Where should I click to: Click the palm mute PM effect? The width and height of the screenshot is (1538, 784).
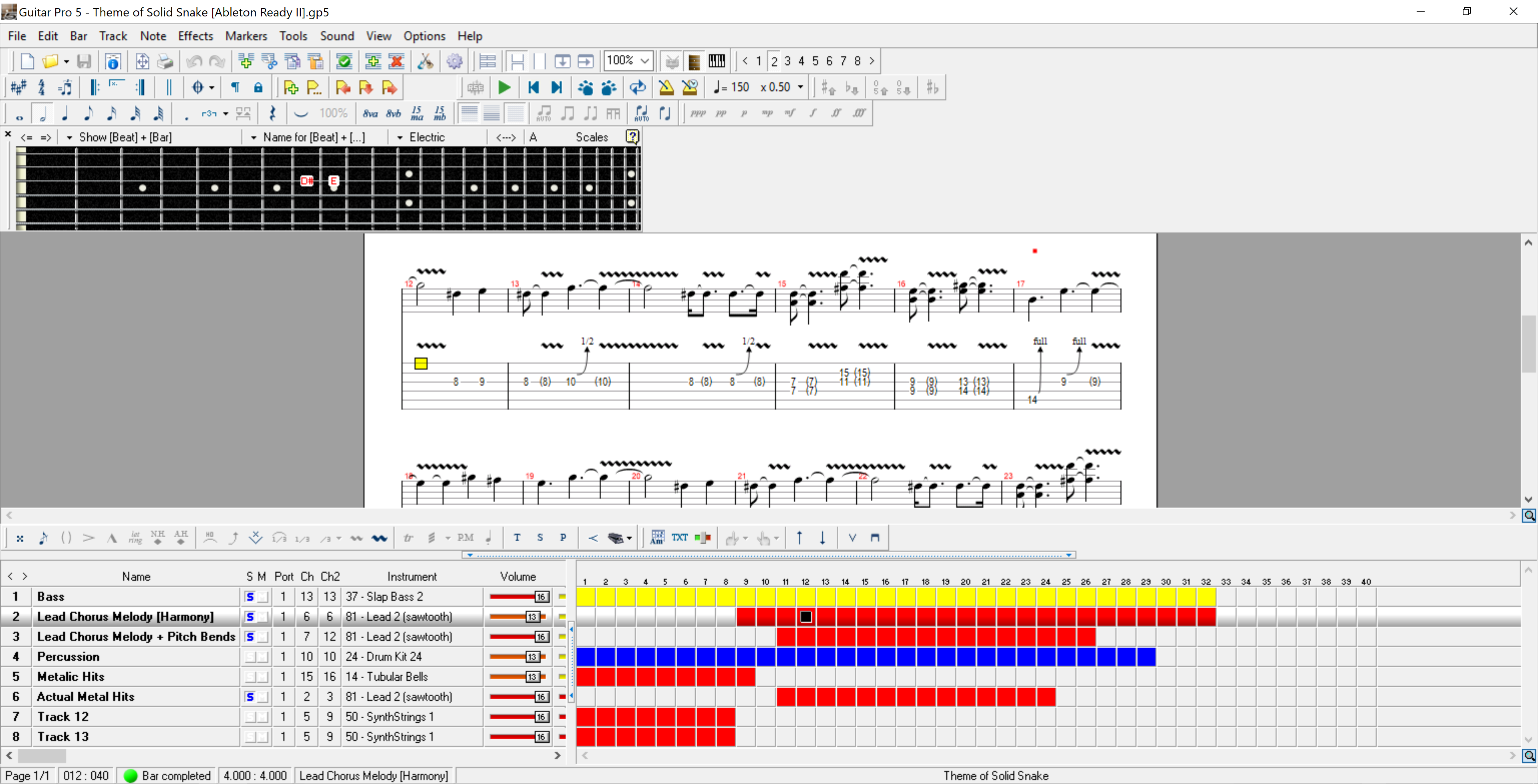tap(465, 537)
